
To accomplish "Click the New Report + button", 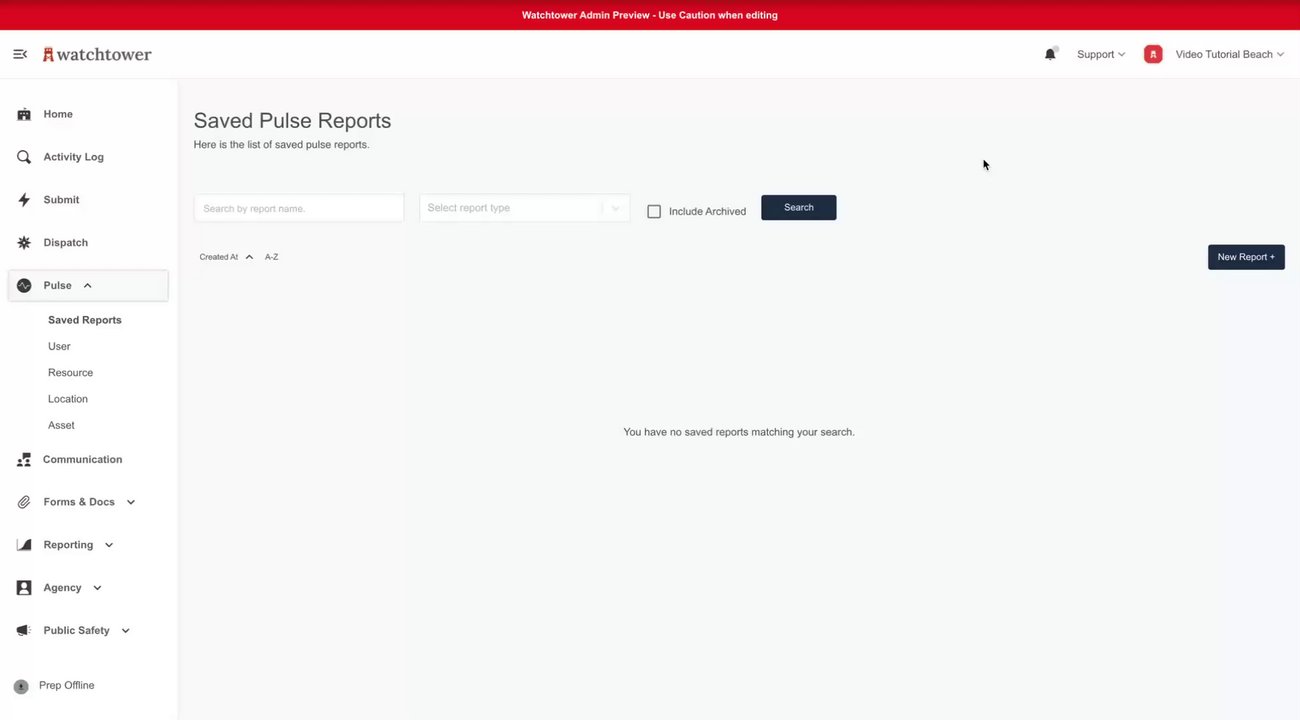I will pos(1246,257).
